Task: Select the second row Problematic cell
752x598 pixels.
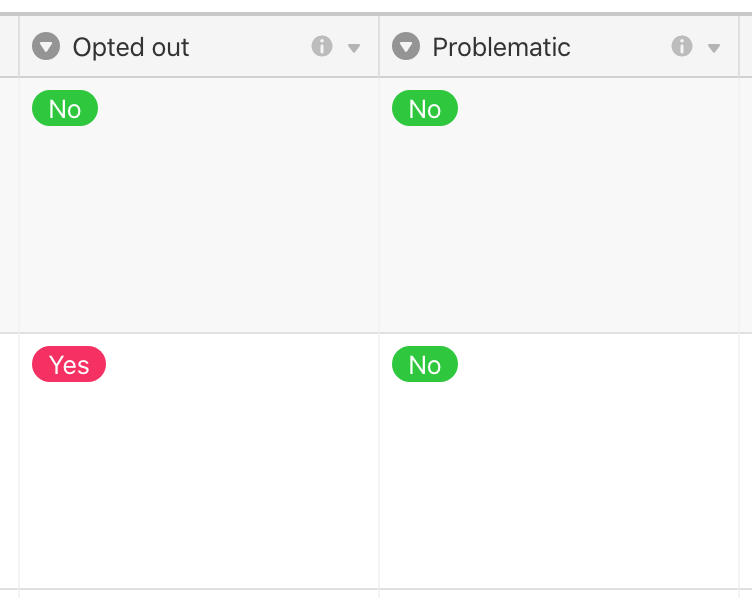Action: 559,461
